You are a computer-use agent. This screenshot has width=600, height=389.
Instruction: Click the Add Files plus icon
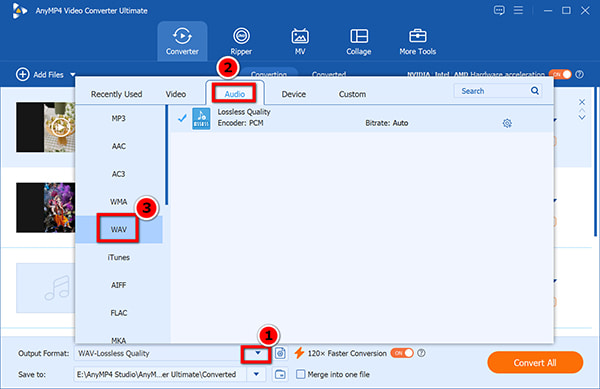[23, 74]
